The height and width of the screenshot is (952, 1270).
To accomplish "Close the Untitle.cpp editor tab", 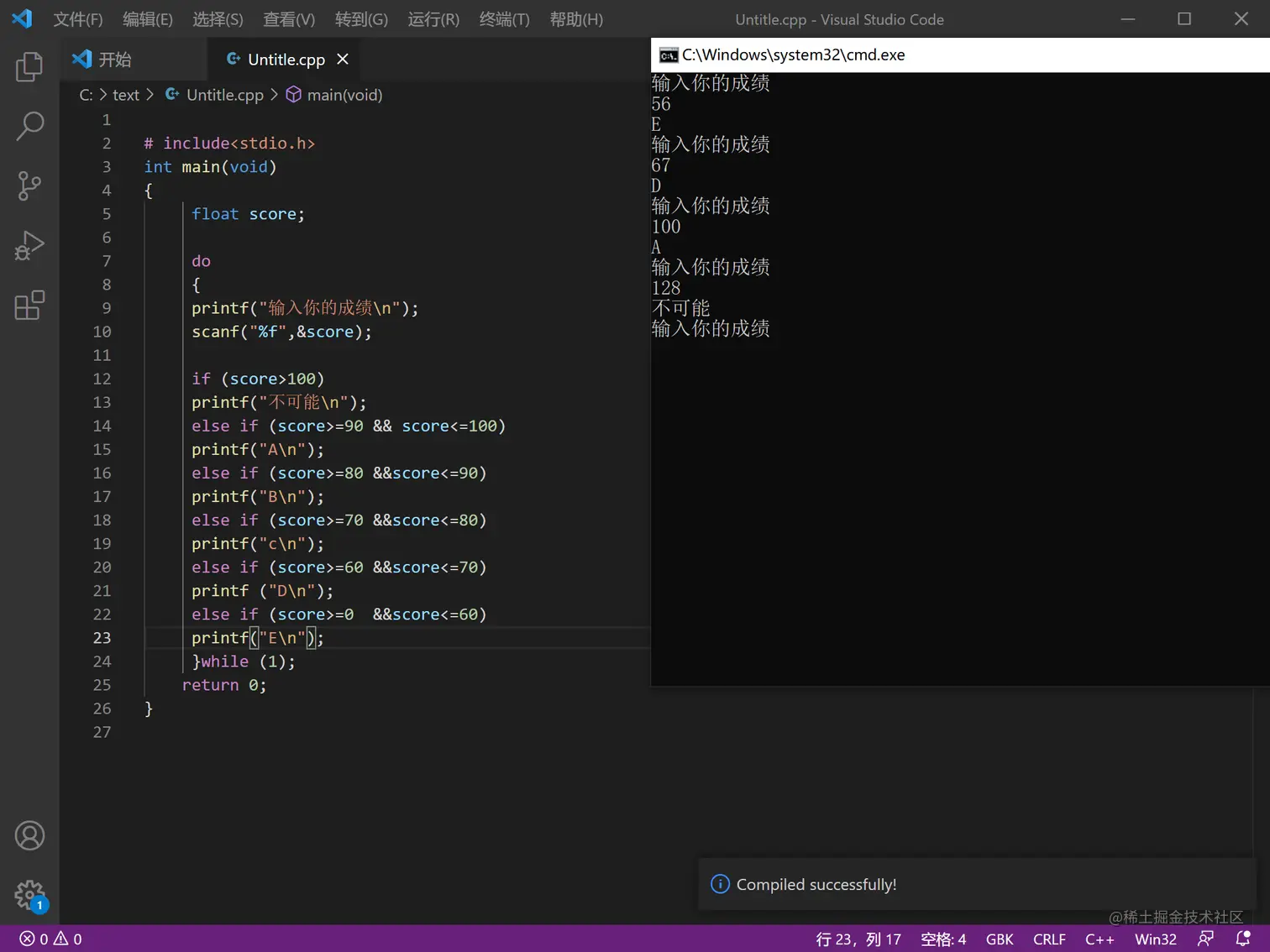I will click(x=343, y=60).
